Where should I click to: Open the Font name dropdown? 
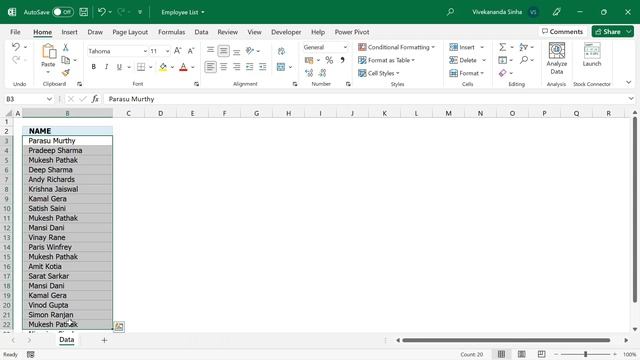145,51
